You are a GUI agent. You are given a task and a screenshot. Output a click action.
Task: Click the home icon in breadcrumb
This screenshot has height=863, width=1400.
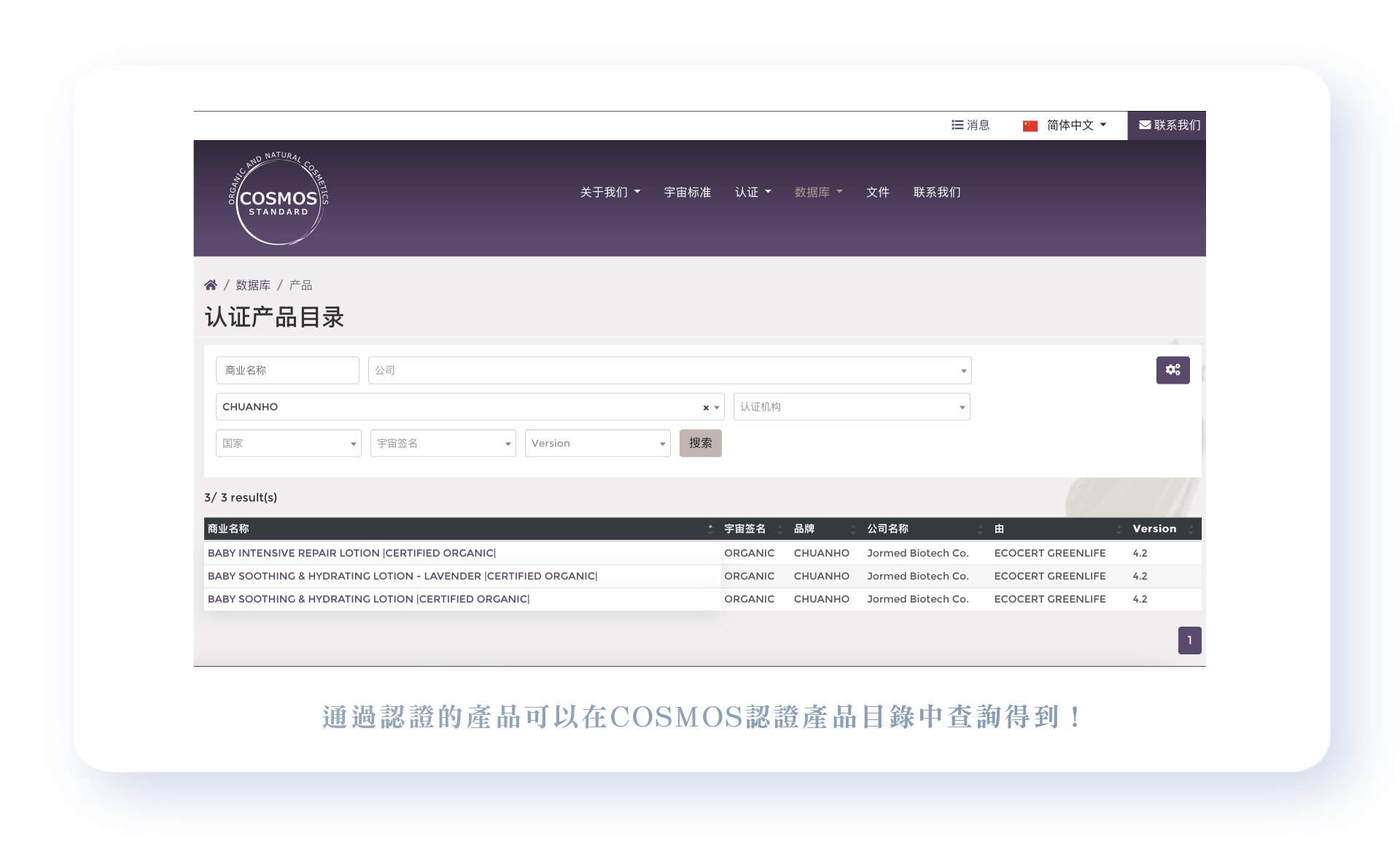(210, 285)
